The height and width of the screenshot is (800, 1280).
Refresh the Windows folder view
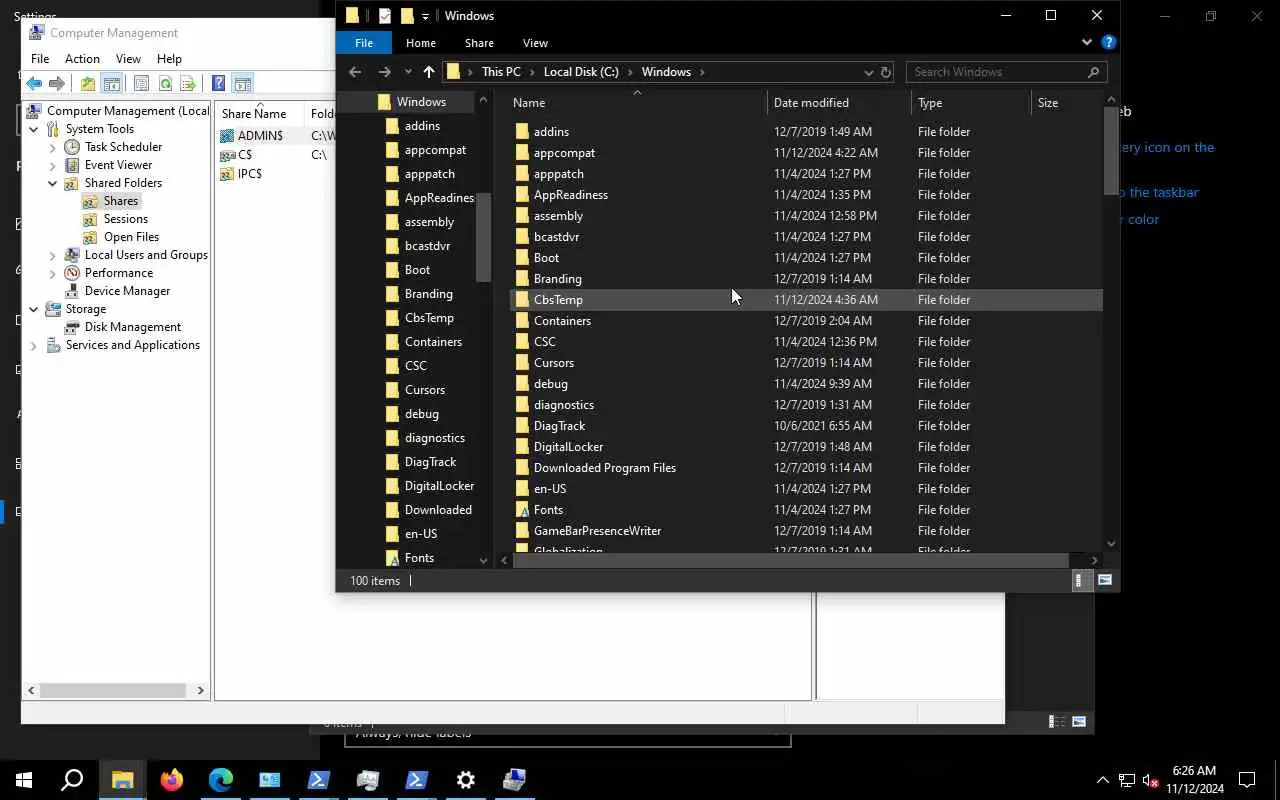tap(885, 72)
